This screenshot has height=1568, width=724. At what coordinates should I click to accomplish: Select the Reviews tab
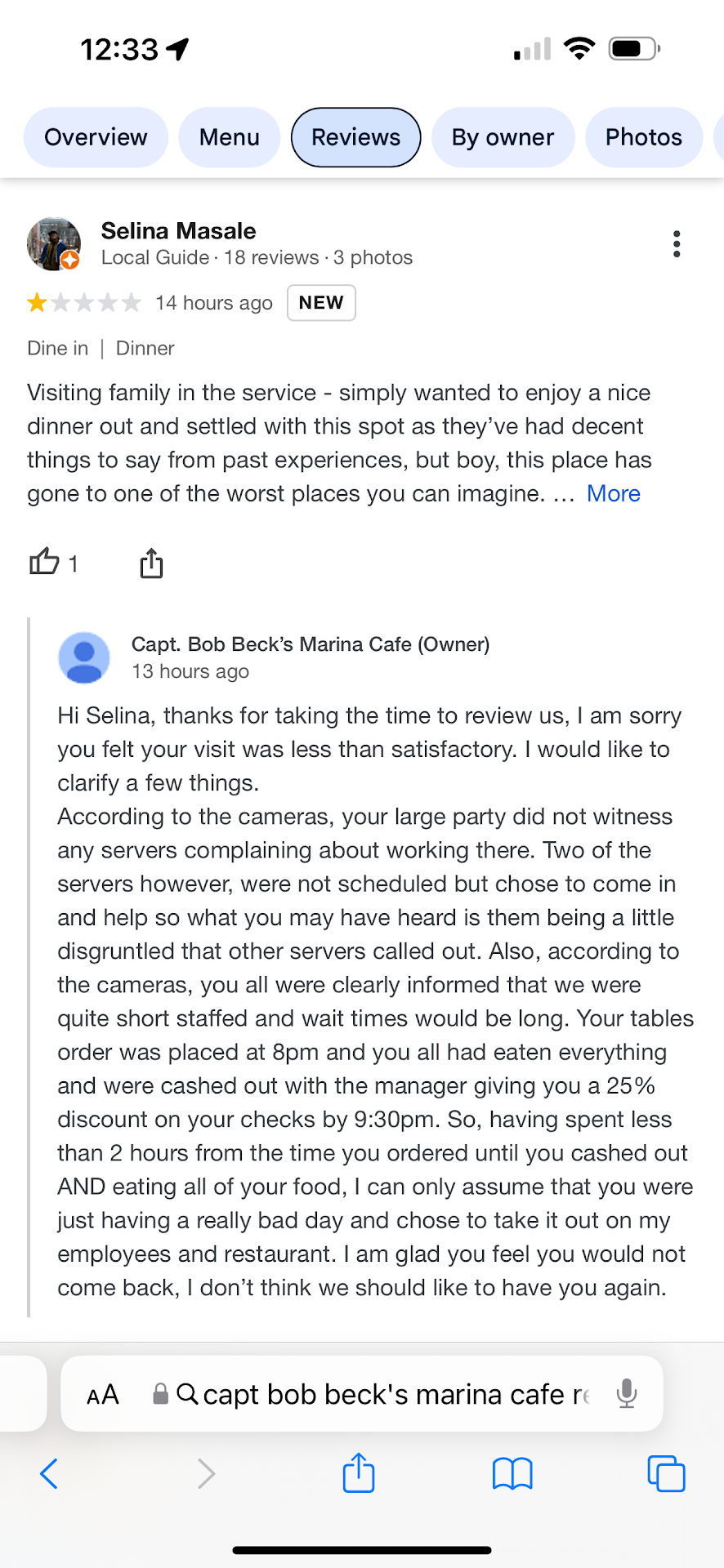pyautogui.click(x=356, y=137)
